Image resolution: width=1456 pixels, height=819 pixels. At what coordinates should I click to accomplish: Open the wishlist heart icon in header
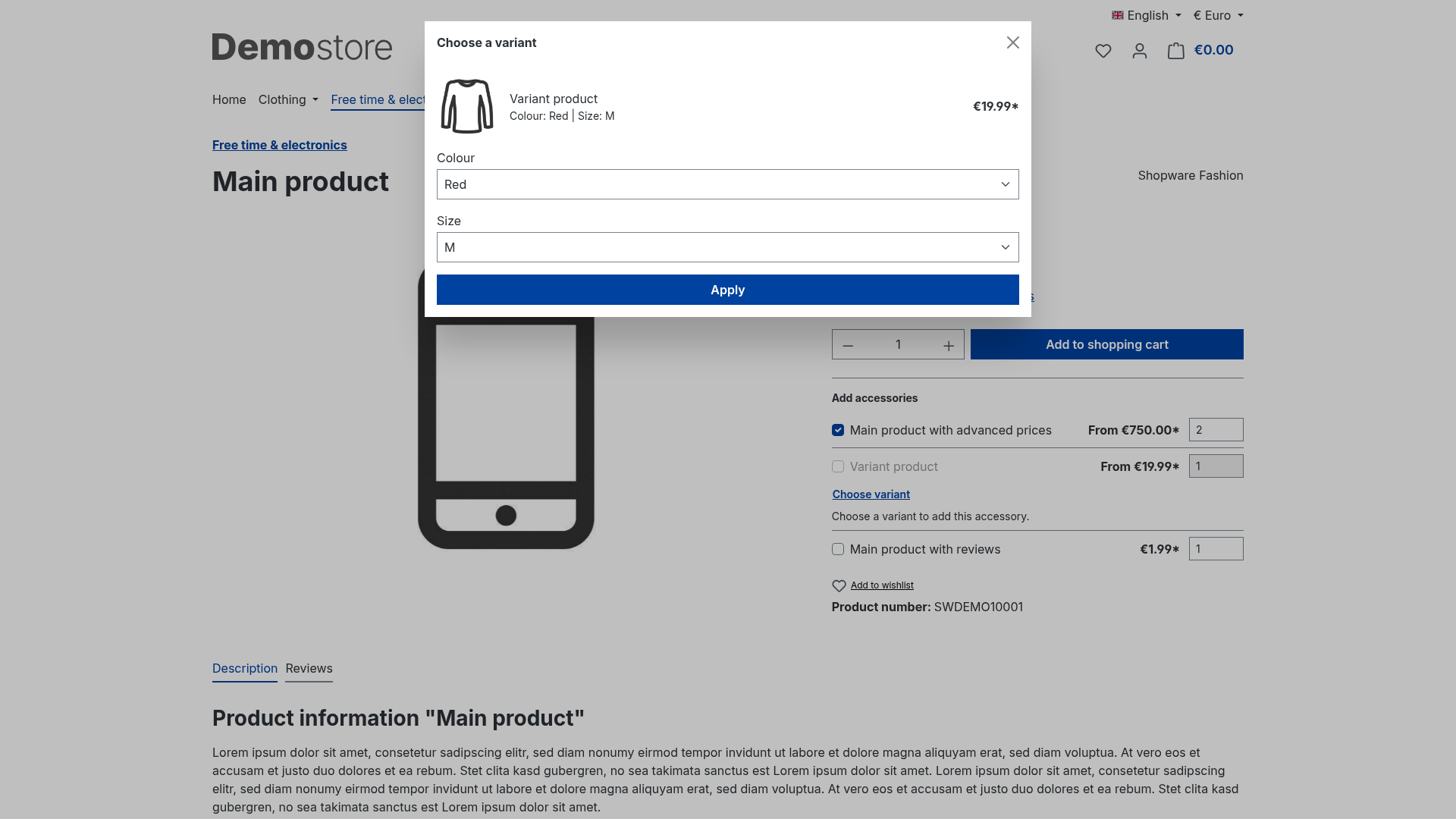1103,51
